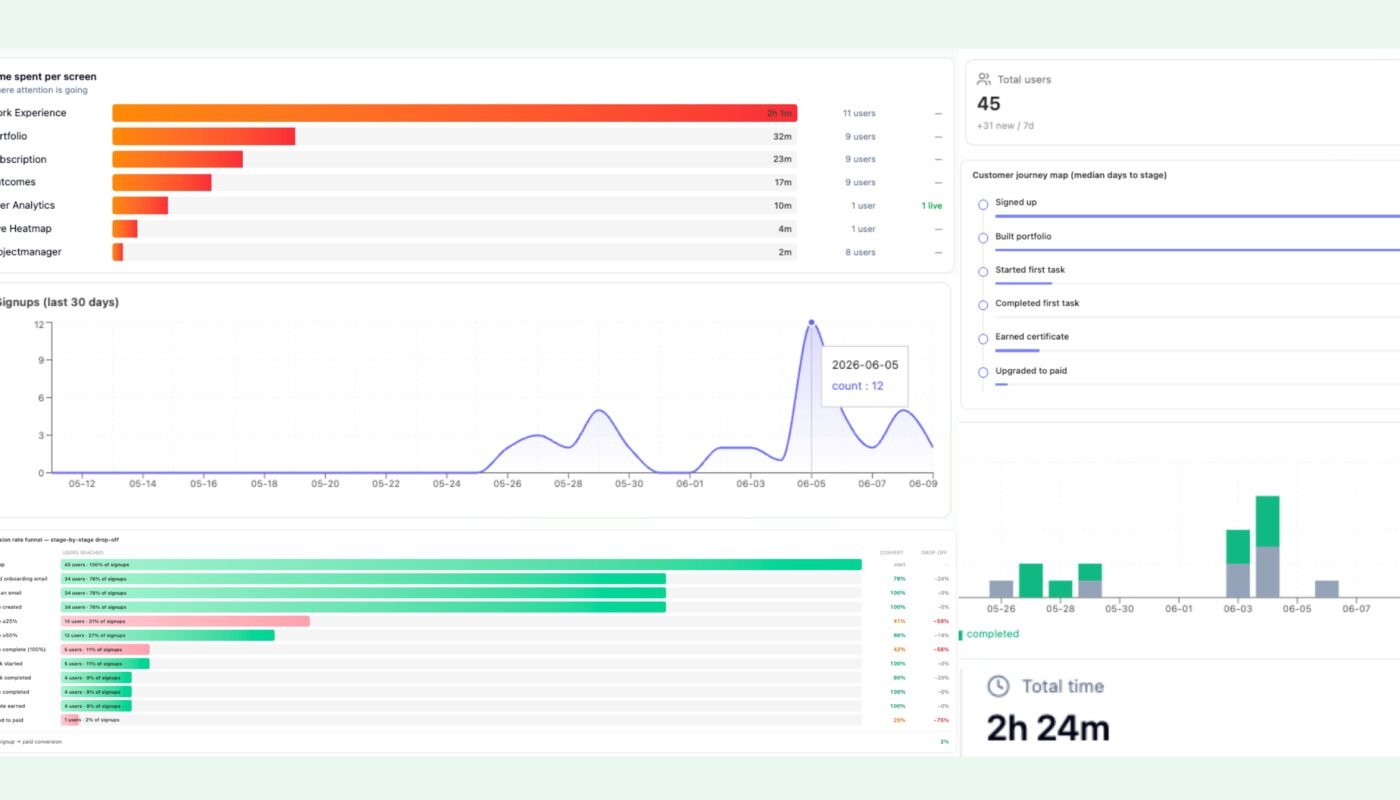Click the Total users count 45
Viewport: 1400px width, 800px height.
click(x=988, y=104)
